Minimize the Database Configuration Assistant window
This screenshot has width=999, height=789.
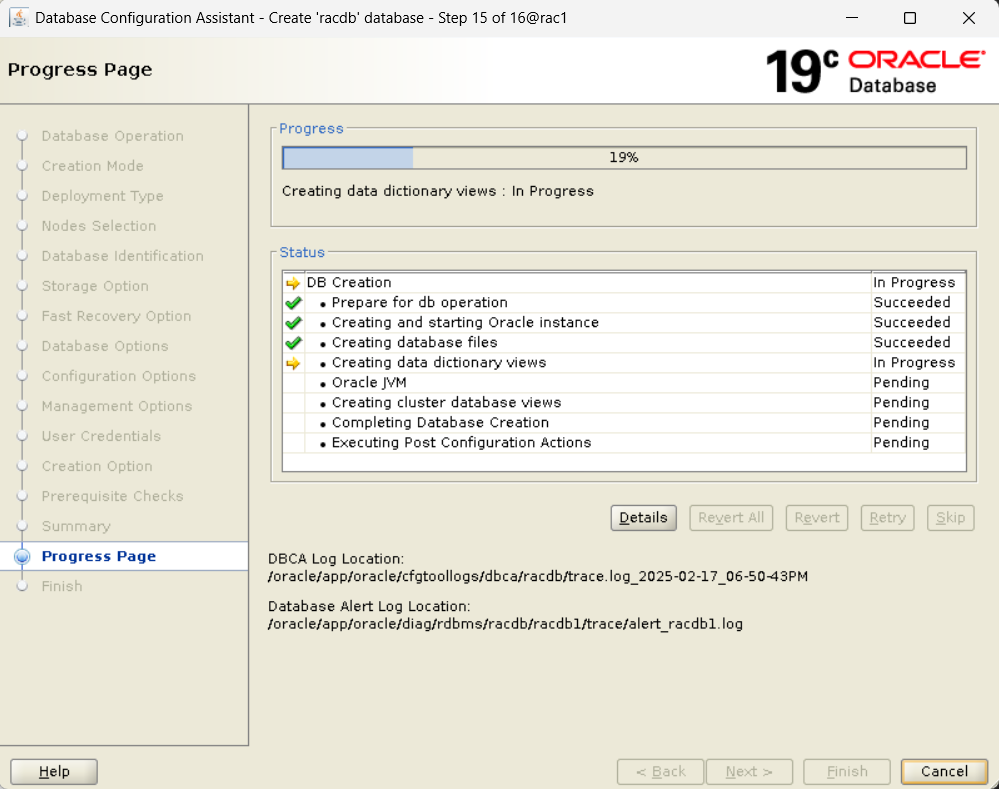point(852,18)
